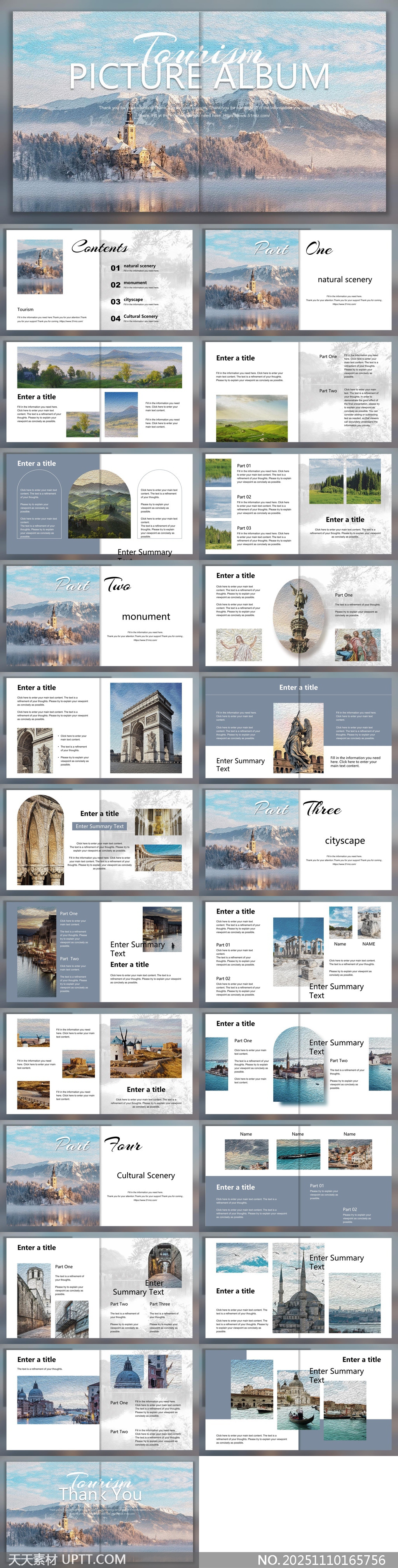
Task: Click the Part Two monument heading
Action: (145, 617)
